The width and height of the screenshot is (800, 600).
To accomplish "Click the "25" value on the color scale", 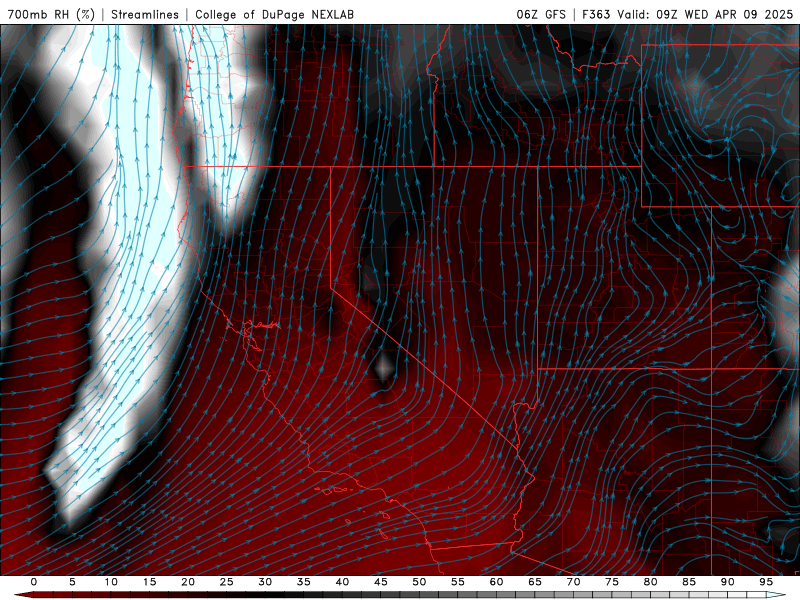I will pyautogui.click(x=227, y=582).
